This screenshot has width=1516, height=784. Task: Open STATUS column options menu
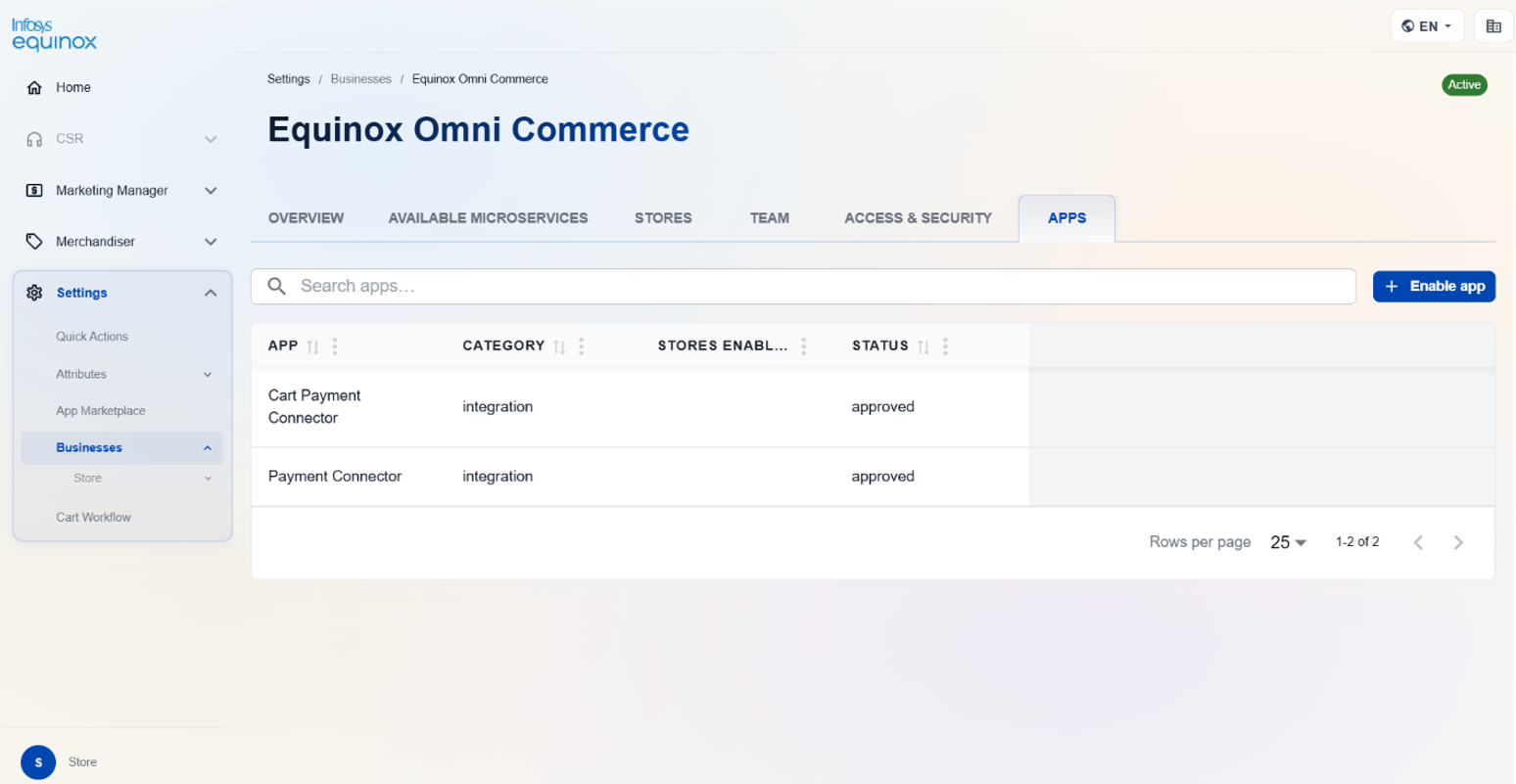[945, 346]
